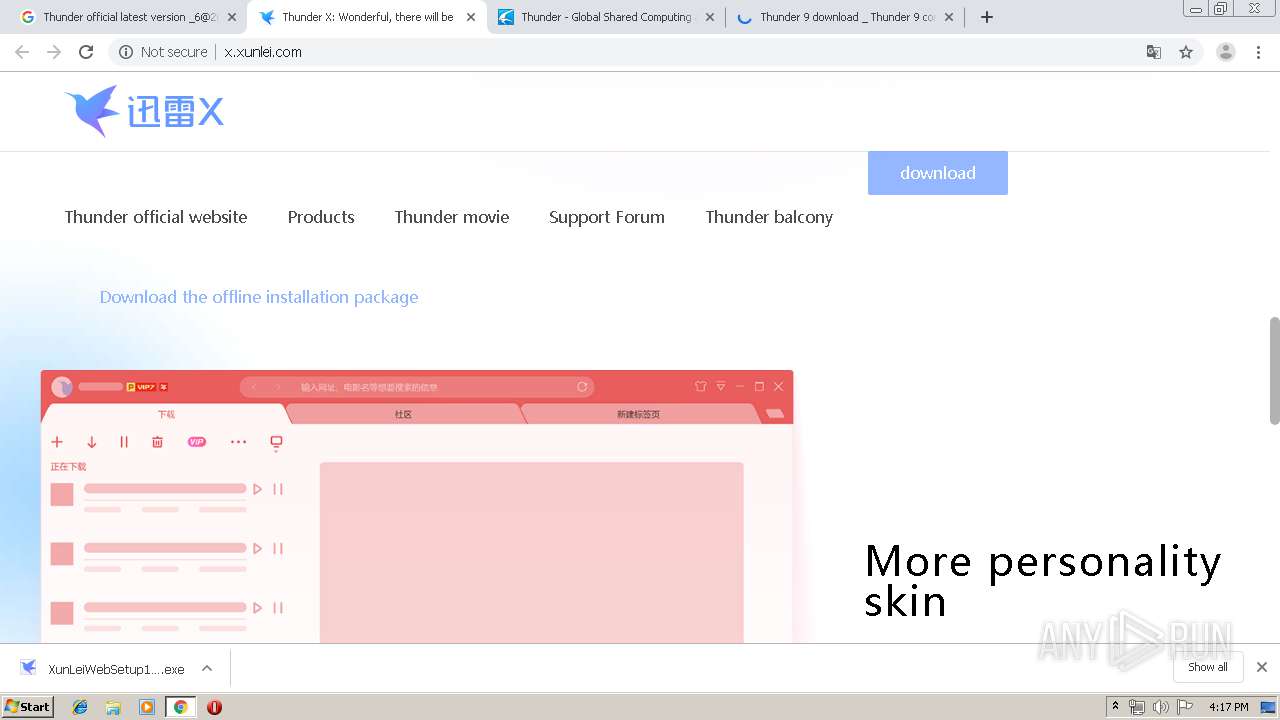Close the Global Shared Computing tab
The image size is (1280, 720).
710,17
